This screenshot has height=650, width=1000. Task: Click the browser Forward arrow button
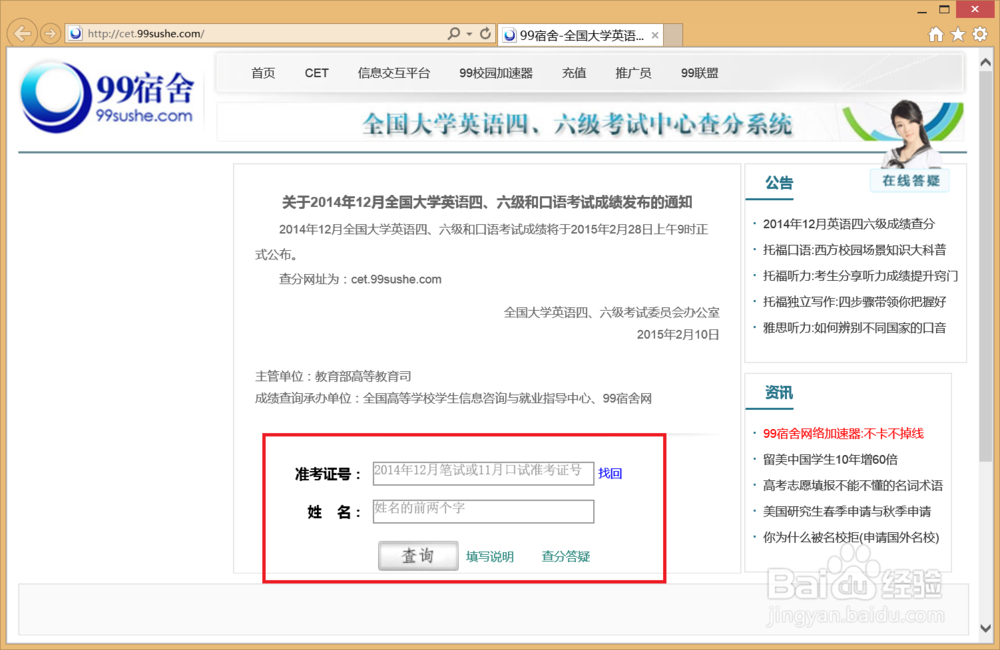50,33
